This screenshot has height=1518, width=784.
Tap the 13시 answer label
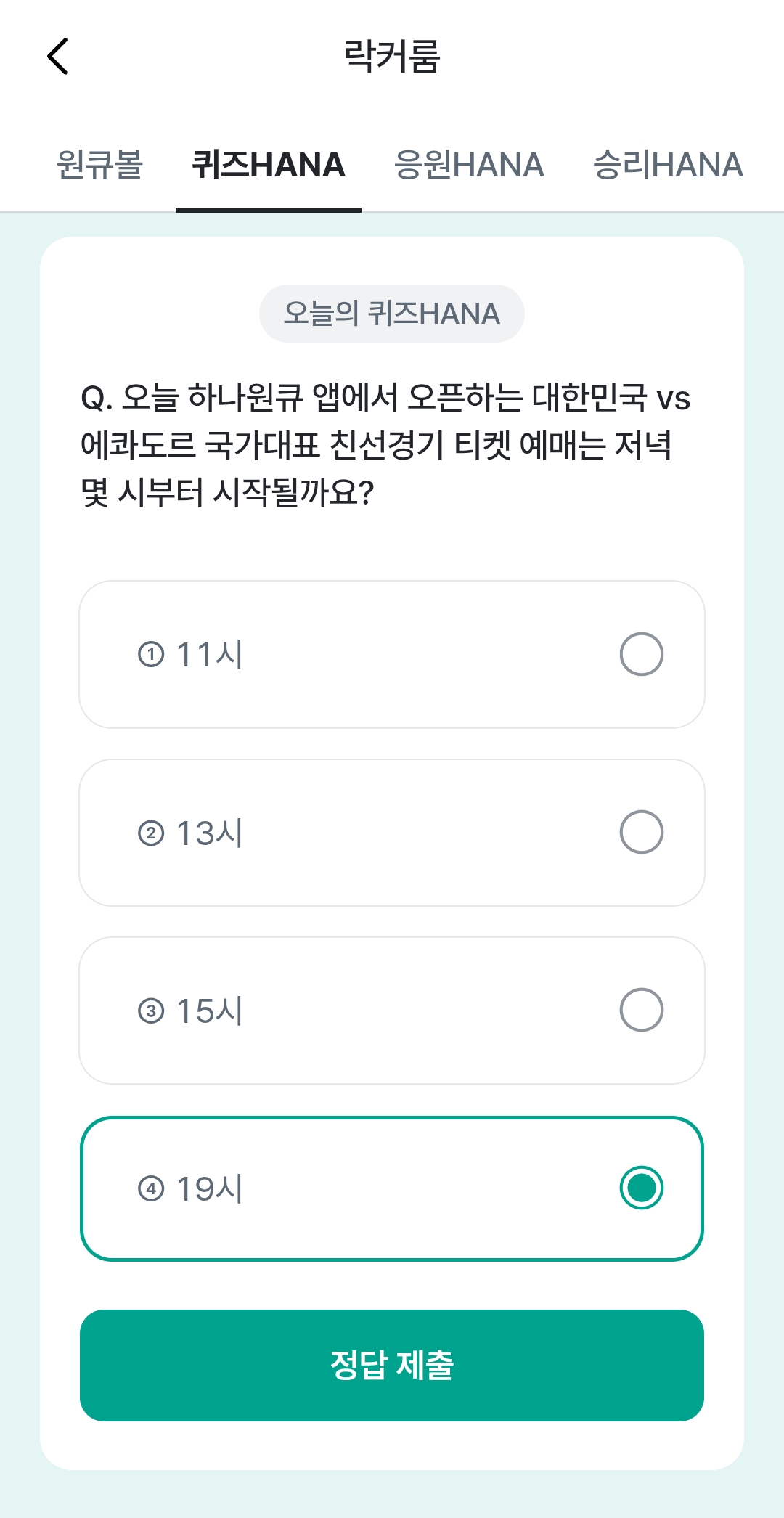210,833
